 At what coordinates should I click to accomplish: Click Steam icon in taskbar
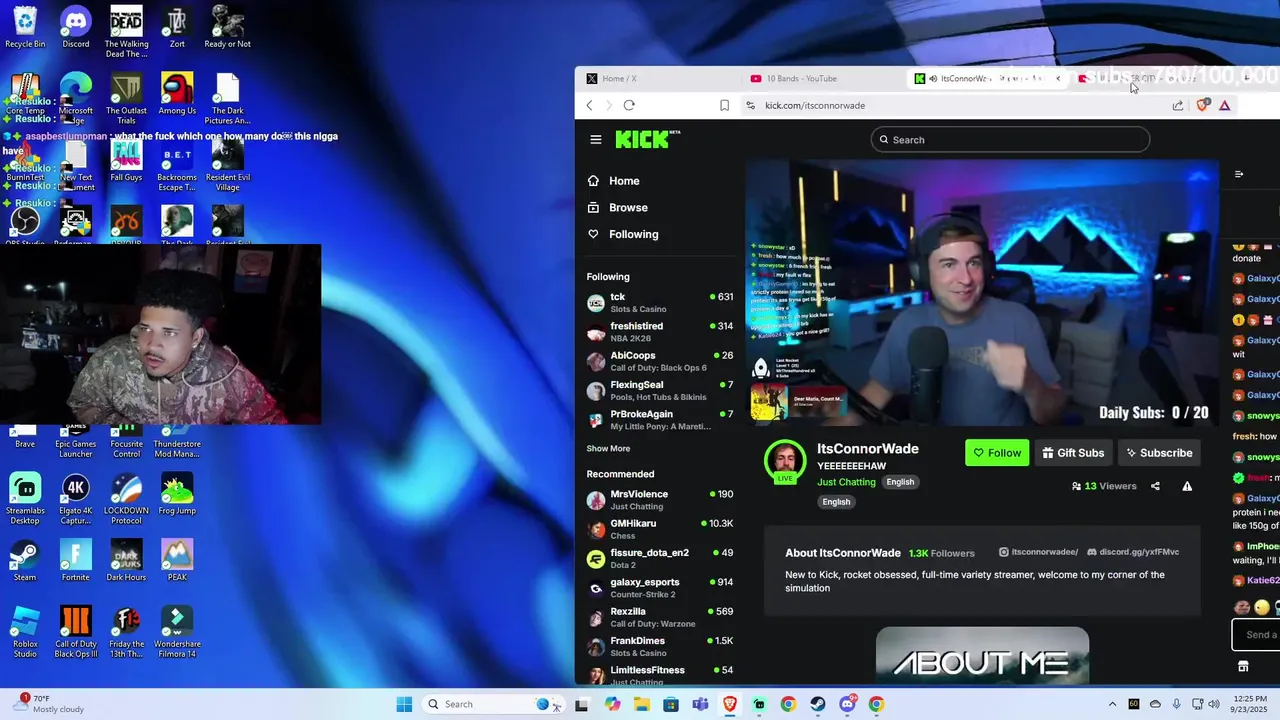click(818, 704)
